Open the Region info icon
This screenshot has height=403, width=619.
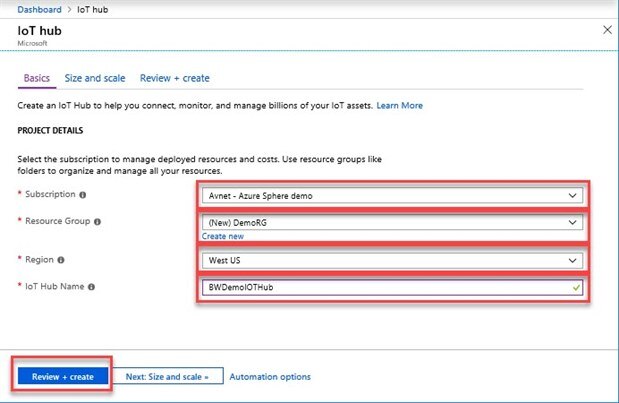61,260
